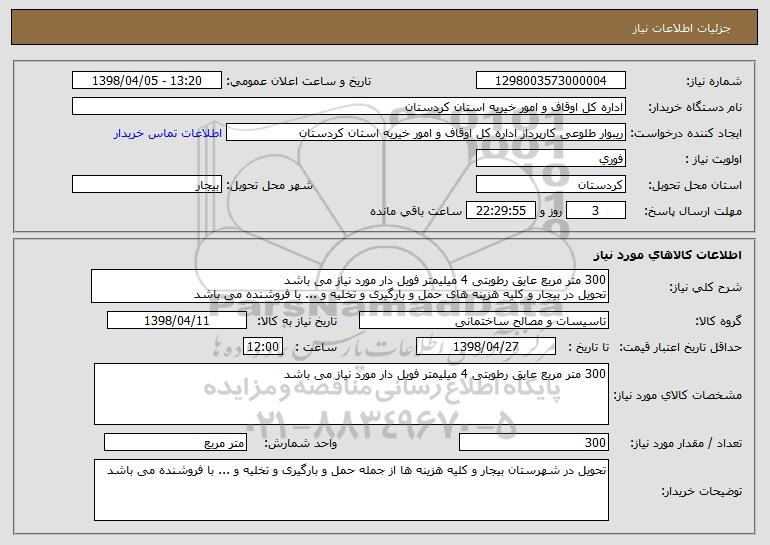Click the label گروه کالا
This screenshot has width=770, height=545.
(x=718, y=321)
